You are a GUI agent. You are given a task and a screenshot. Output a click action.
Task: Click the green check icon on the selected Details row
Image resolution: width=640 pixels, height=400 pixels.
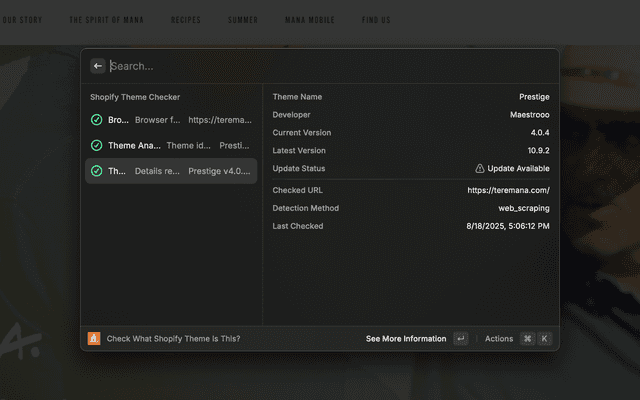(x=96, y=171)
